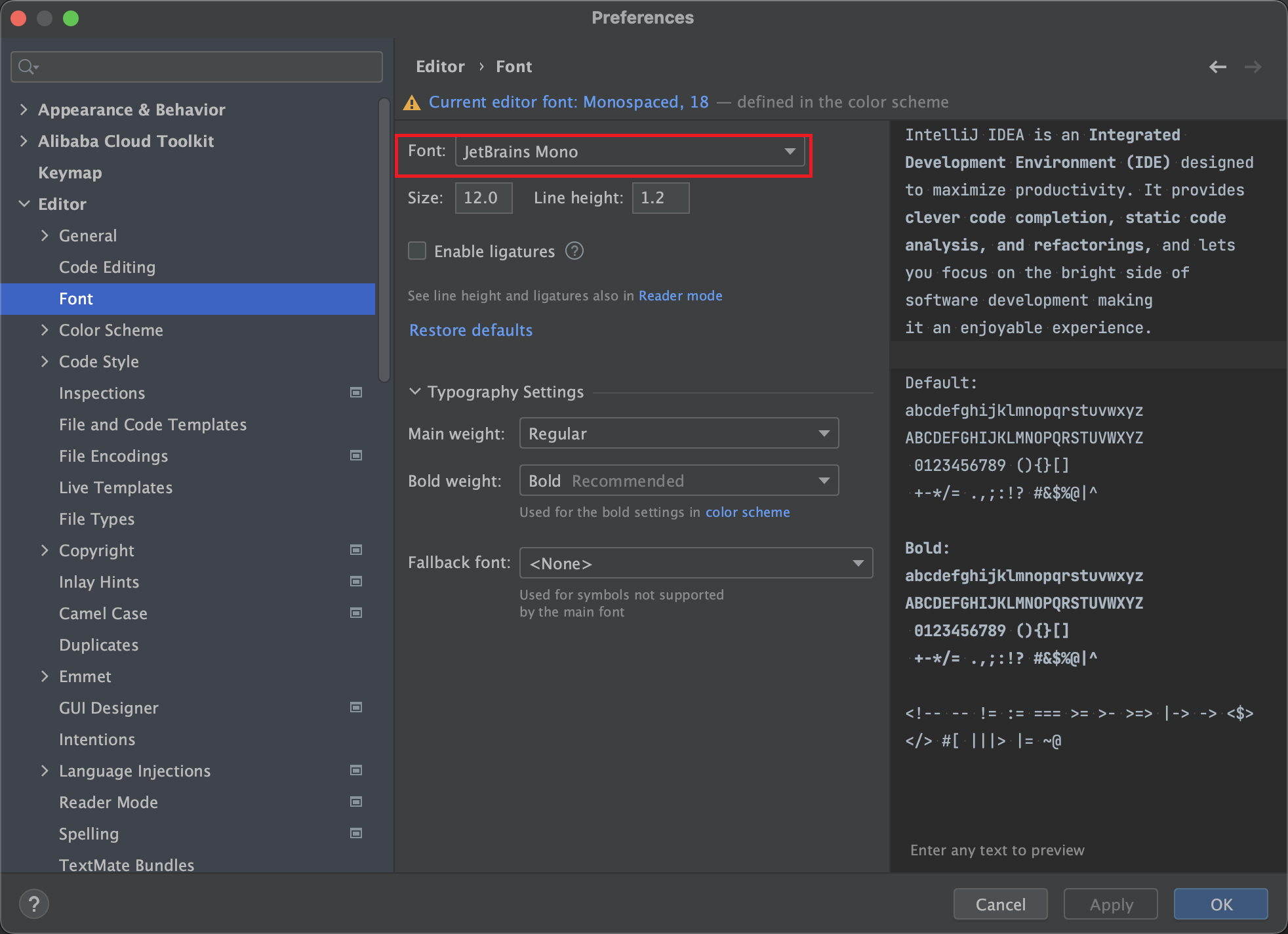
Task: Collapse the Typography Settings section
Action: [414, 392]
